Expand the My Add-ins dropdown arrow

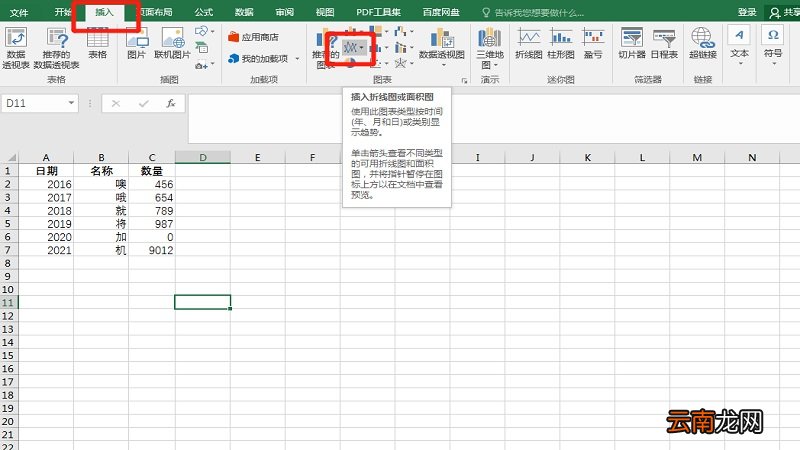tap(297, 59)
